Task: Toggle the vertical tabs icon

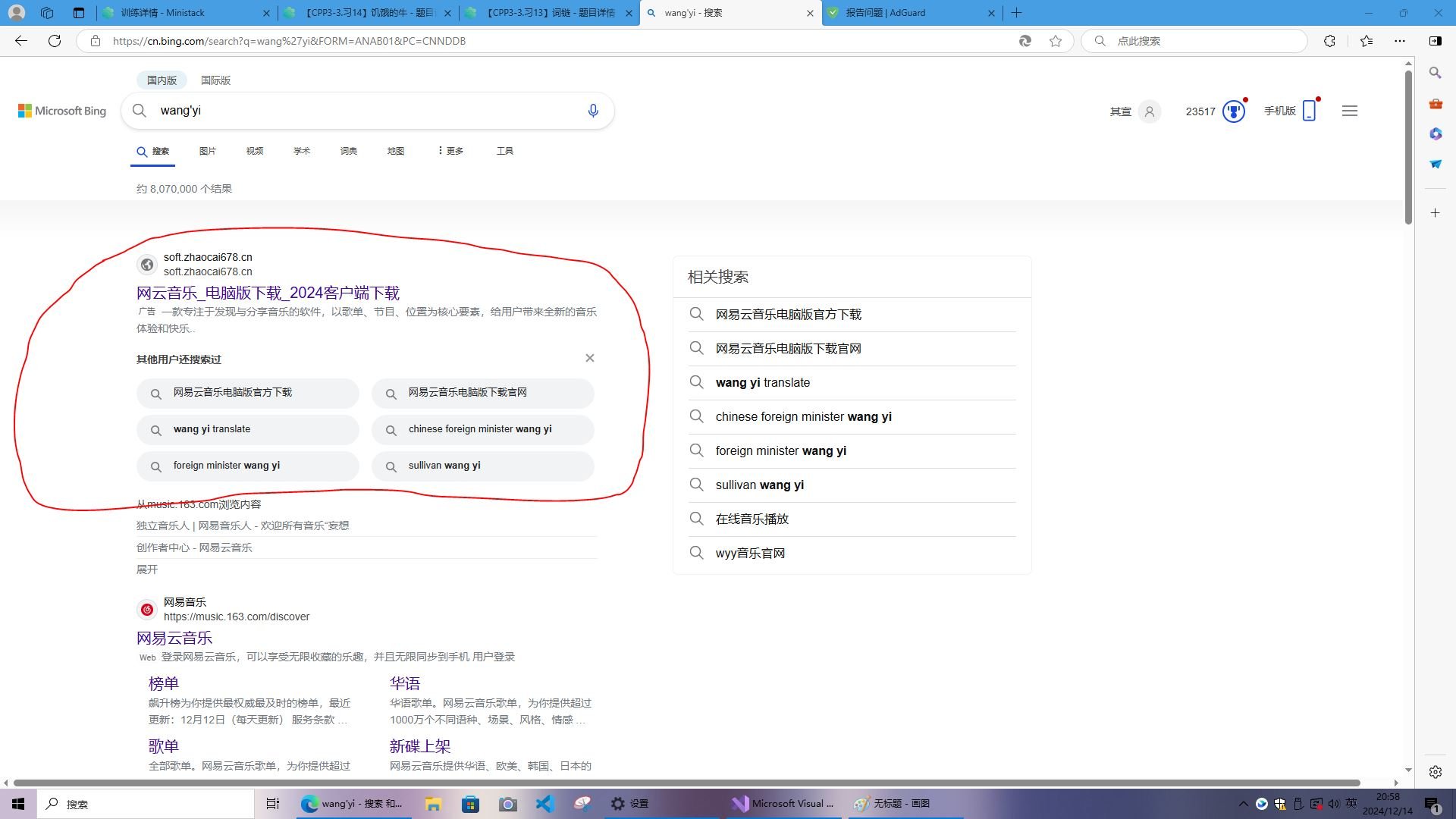Action: 79,13
